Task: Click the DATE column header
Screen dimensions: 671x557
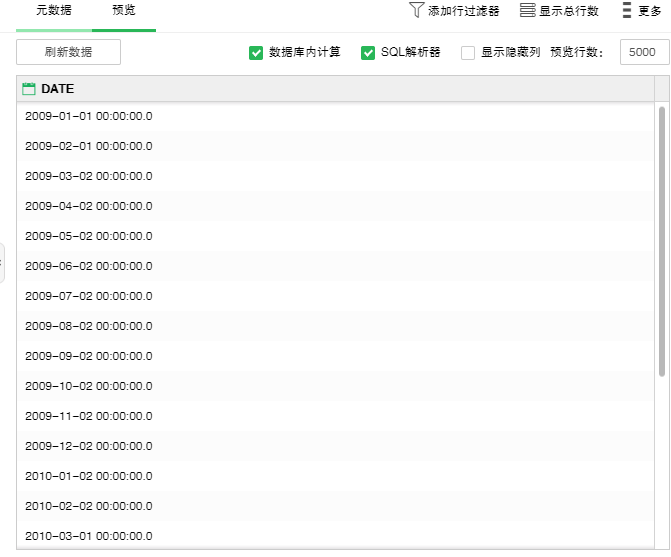Action: coord(57,89)
